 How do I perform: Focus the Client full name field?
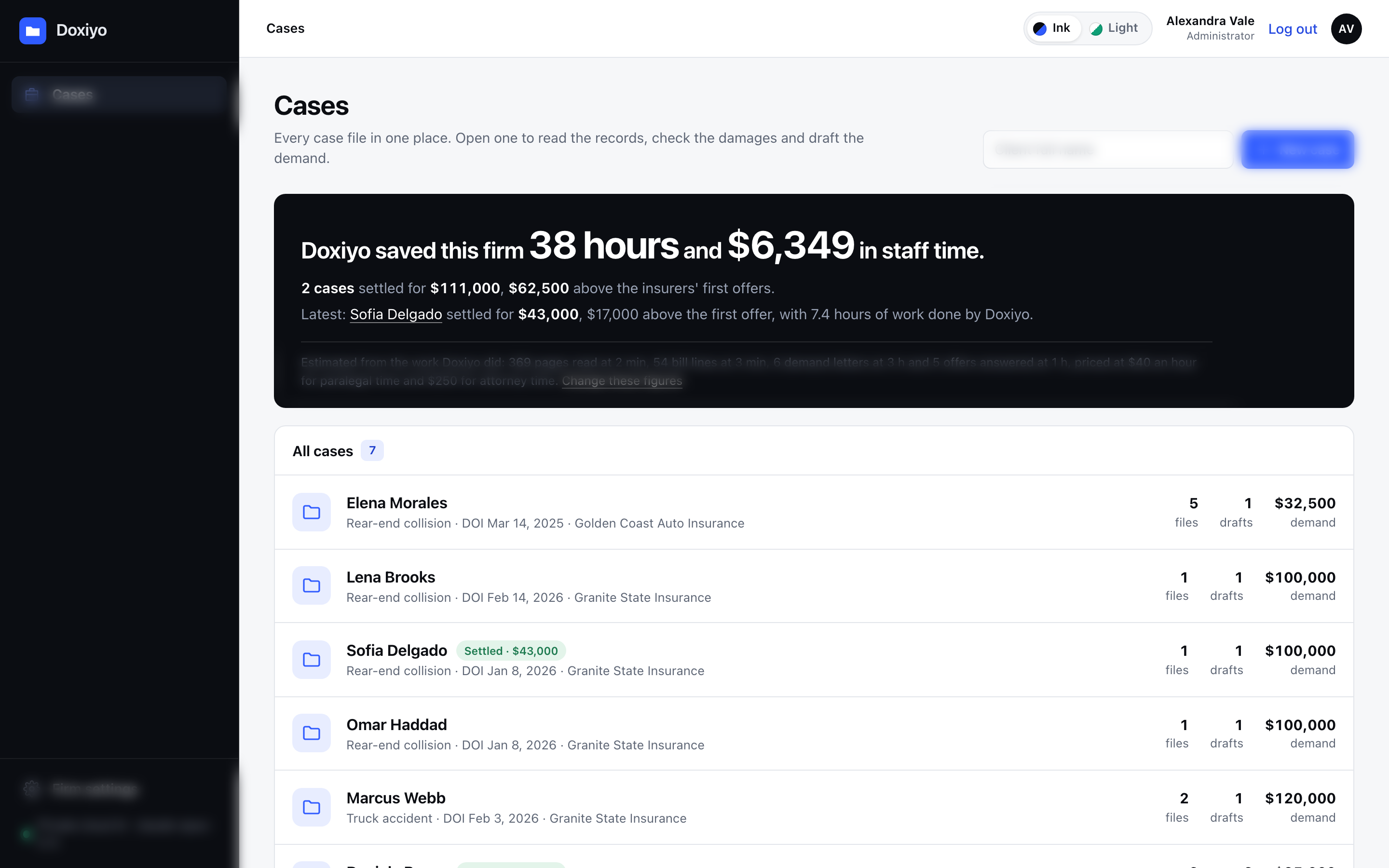(x=1107, y=150)
